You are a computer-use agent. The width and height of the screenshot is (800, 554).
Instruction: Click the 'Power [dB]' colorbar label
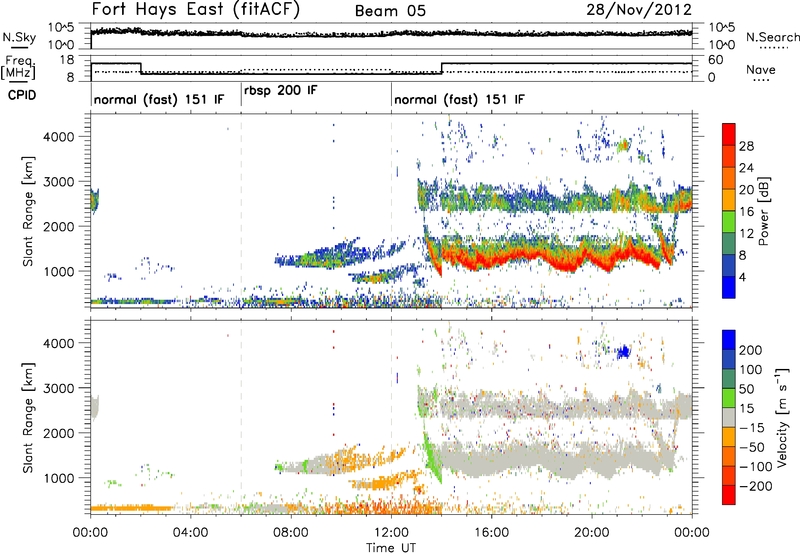click(764, 211)
